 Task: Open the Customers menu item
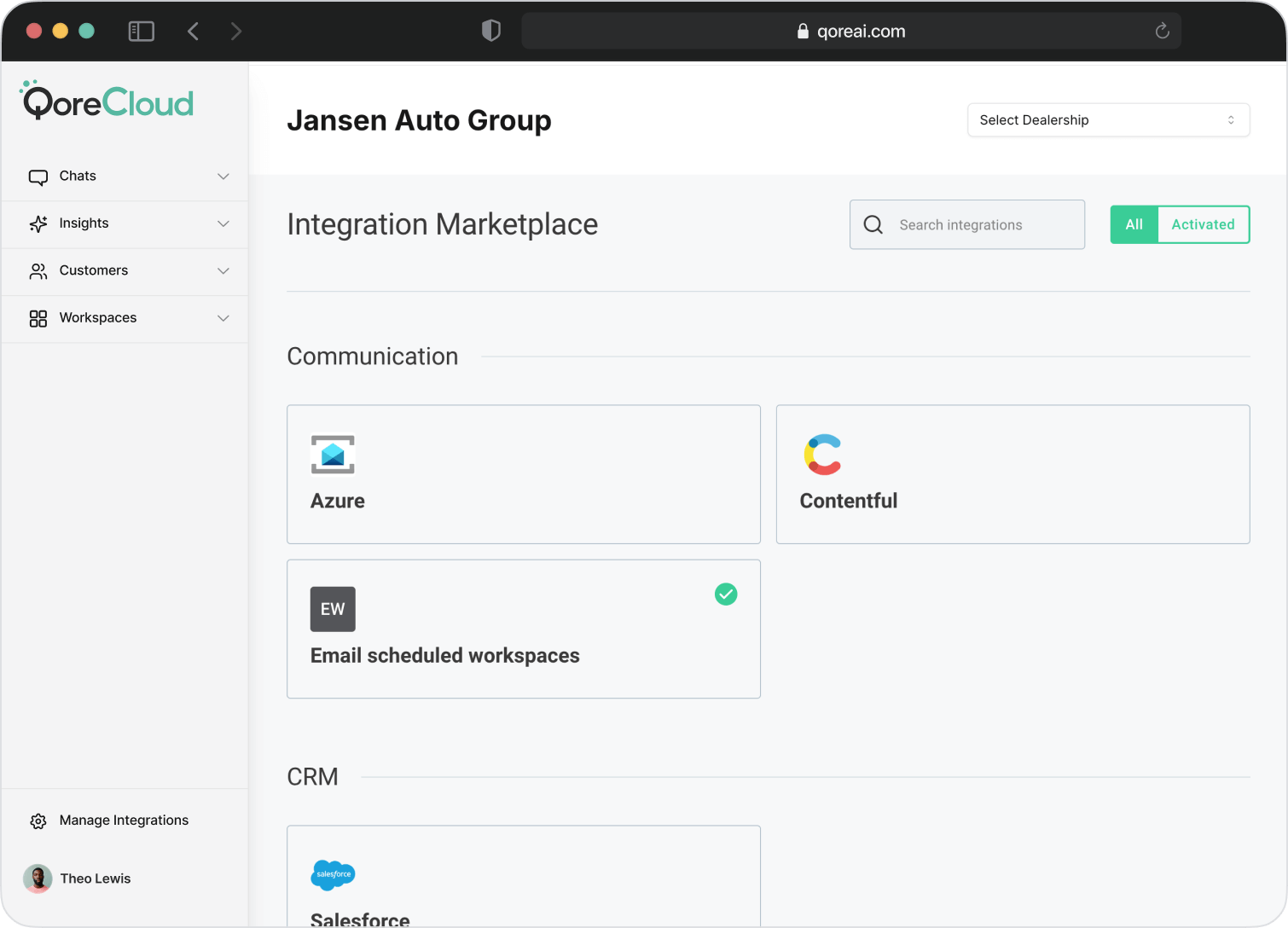(x=93, y=270)
